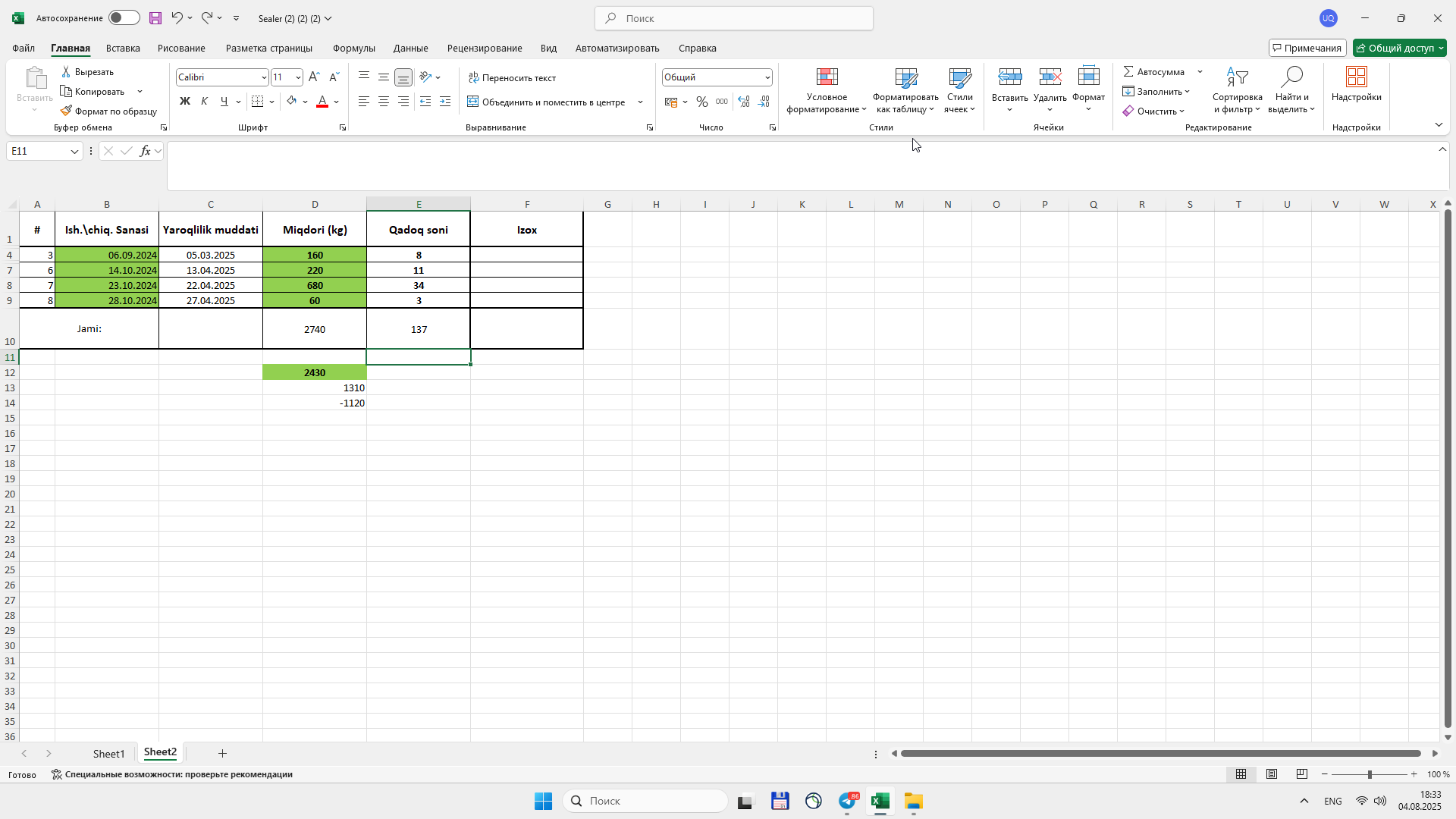
Task: Switch to Page Break Preview in status bar
Action: tap(1302, 774)
